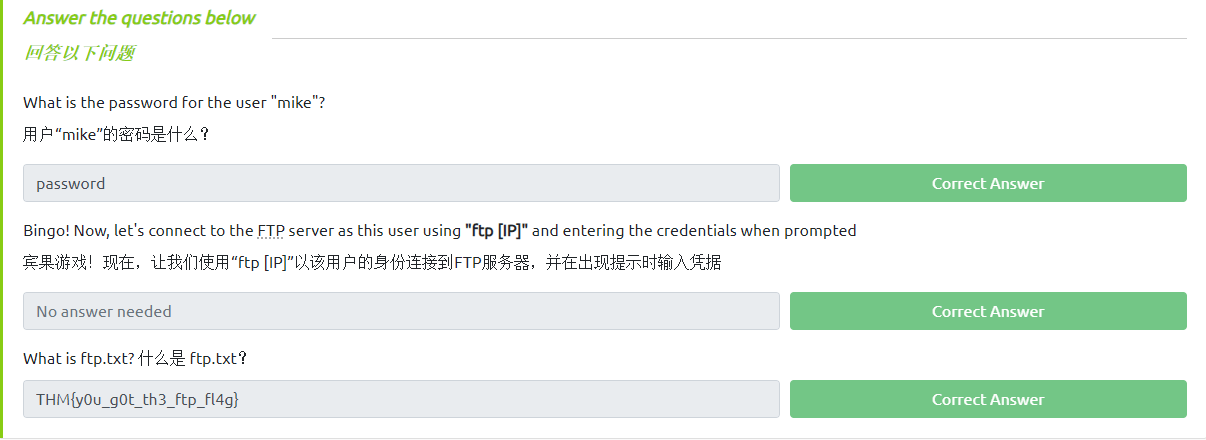Click the green vertical bar on left edge
The width and height of the screenshot is (1206, 440).
pos(2,220)
